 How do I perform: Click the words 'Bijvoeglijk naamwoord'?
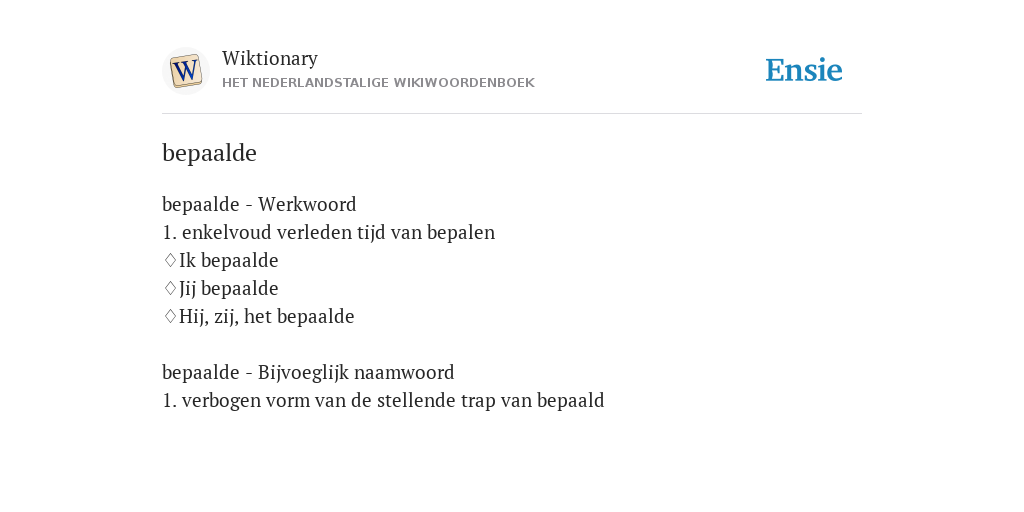coord(356,372)
